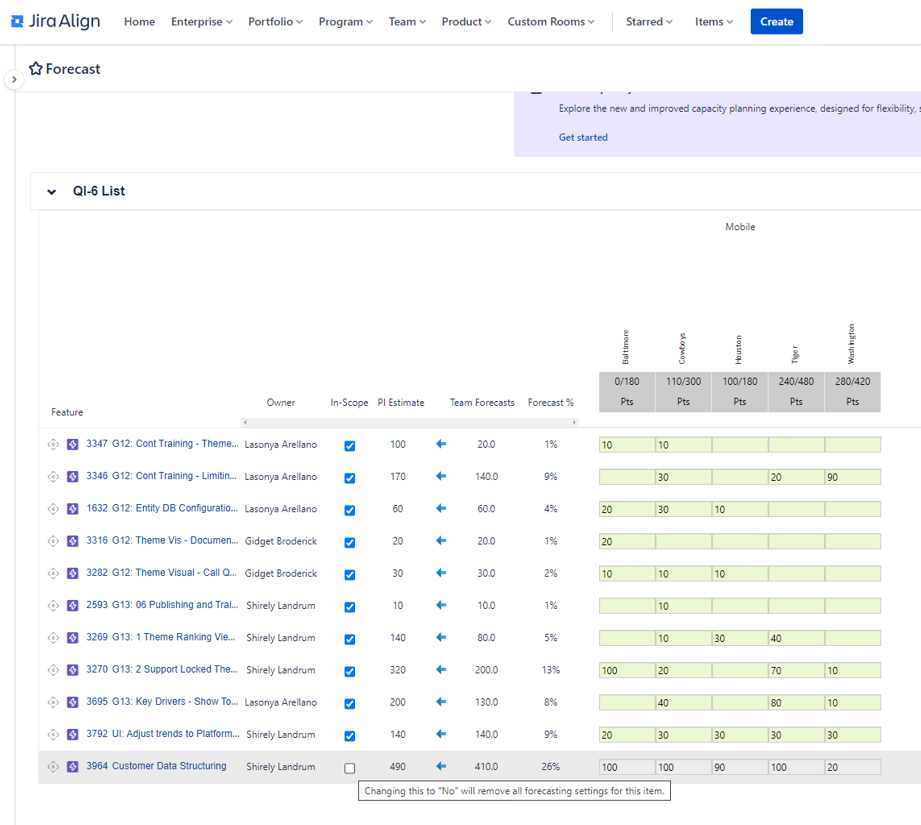Image resolution: width=921 pixels, height=825 pixels.
Task: Click the blue arrow for feature 3964
Action: (441, 766)
